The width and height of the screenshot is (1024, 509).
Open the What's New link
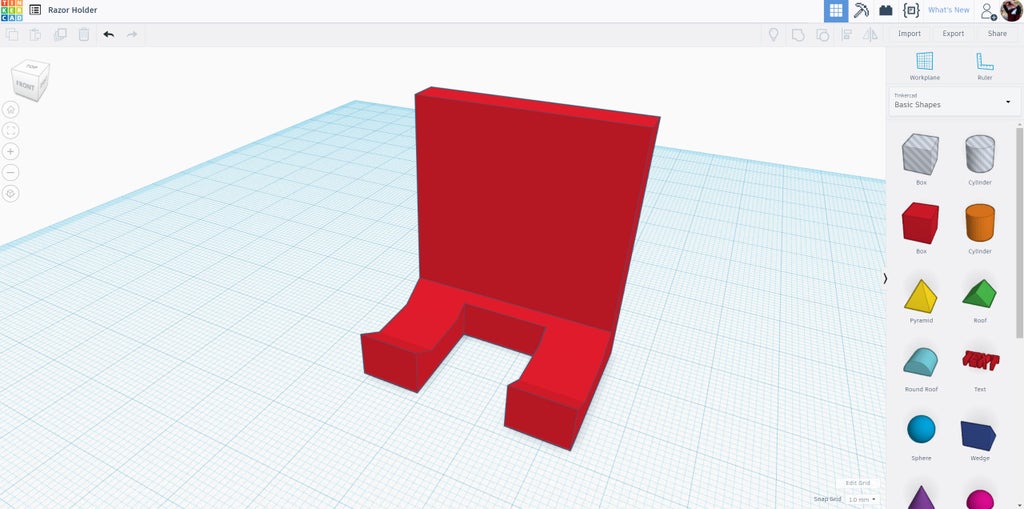pyautogui.click(x=948, y=10)
